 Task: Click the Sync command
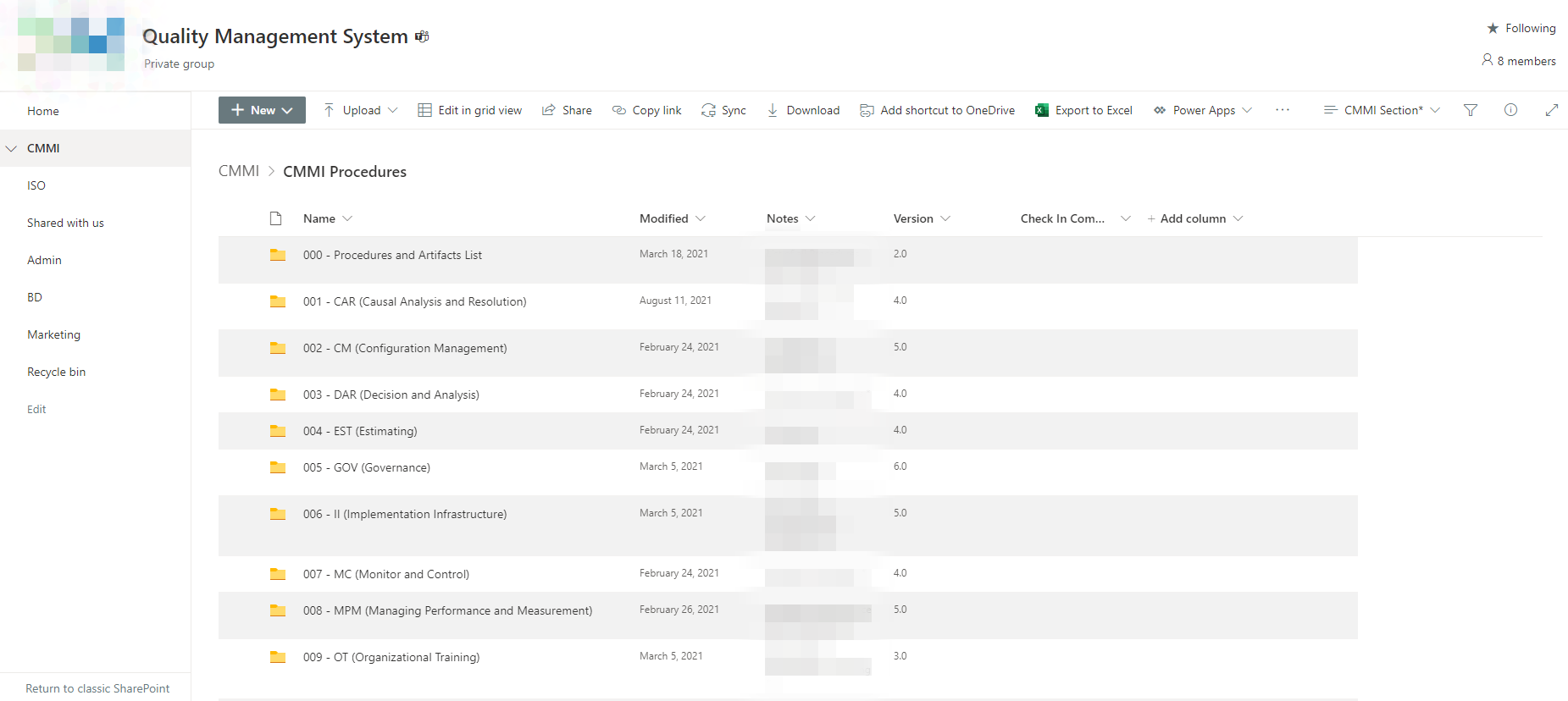pos(724,110)
